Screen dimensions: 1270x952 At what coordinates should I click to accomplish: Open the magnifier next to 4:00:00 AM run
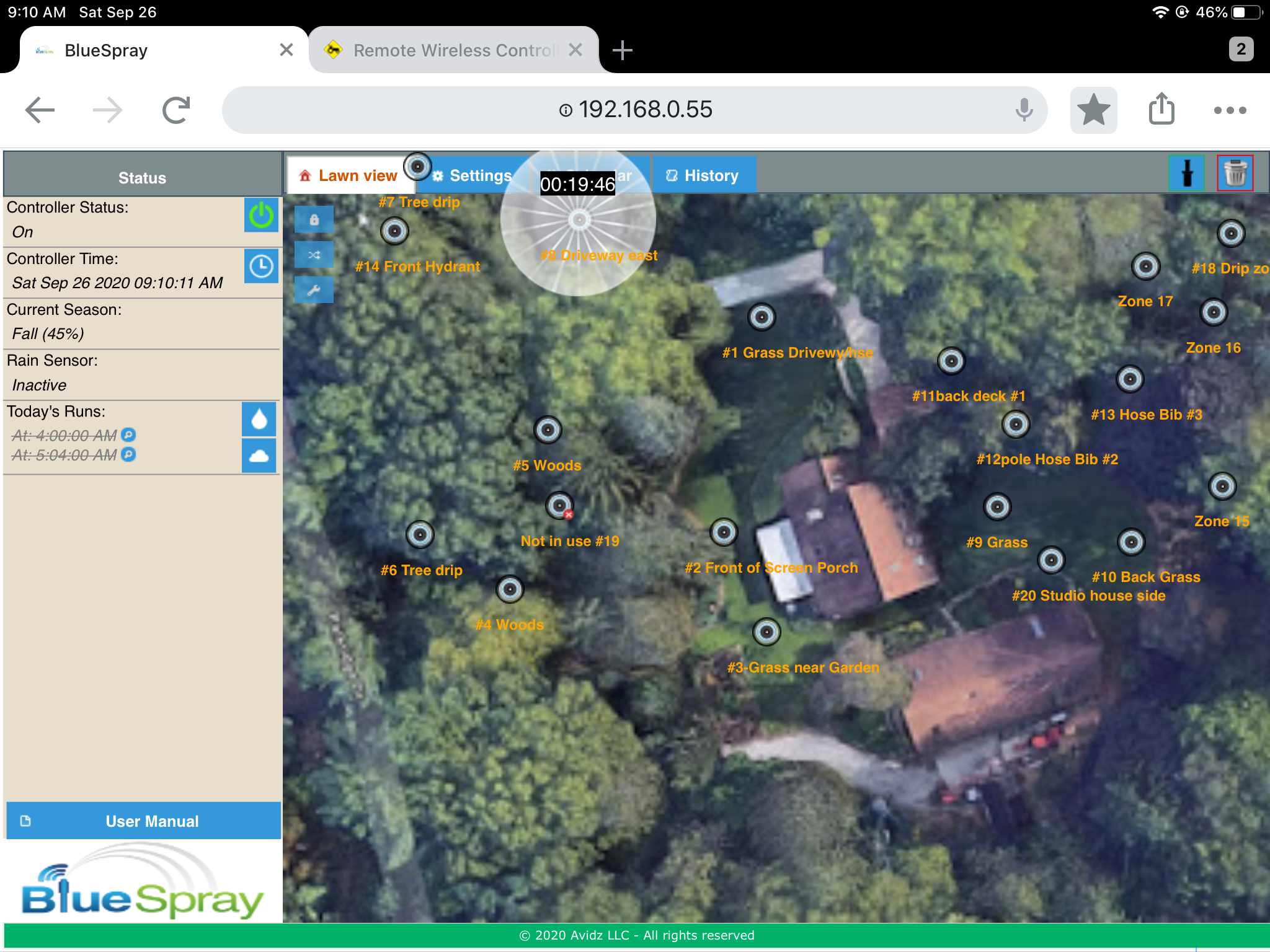[x=128, y=435]
